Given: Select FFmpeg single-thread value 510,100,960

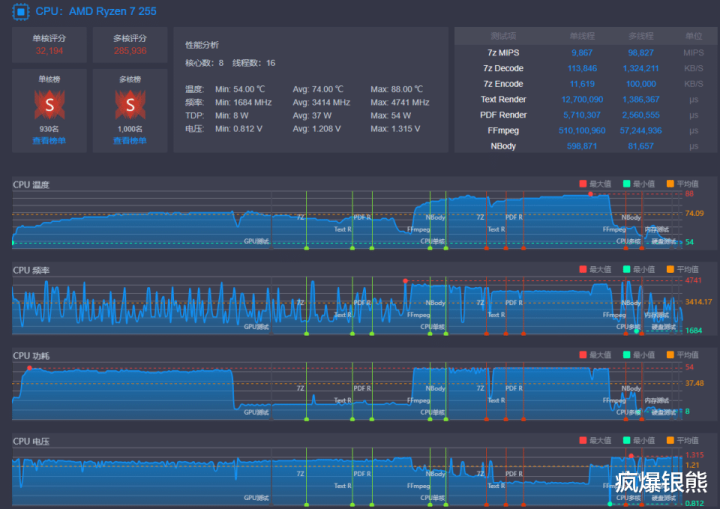Looking at the screenshot, I should tap(582, 131).
